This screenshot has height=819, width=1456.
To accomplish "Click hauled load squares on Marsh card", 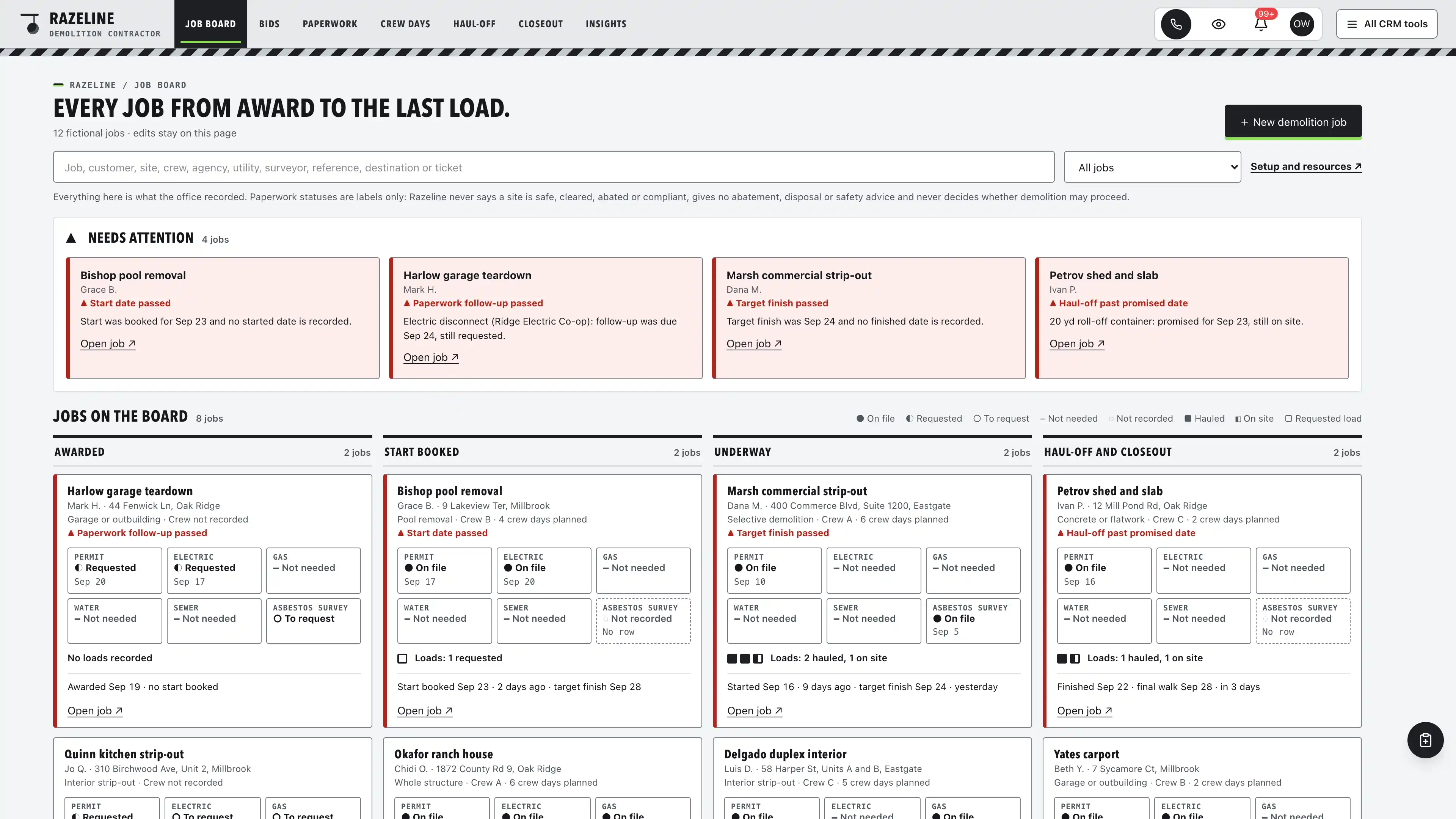I will pyautogui.click(x=745, y=658).
